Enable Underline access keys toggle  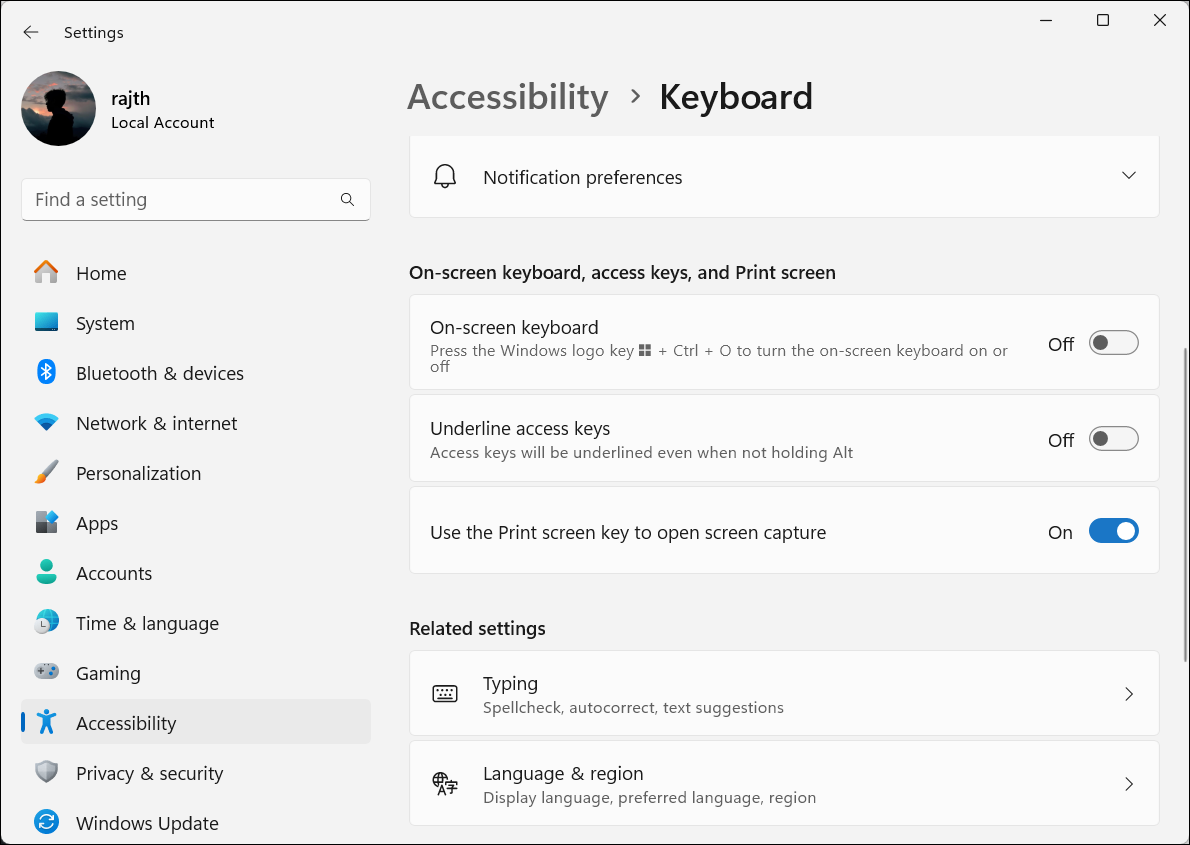coord(1113,439)
